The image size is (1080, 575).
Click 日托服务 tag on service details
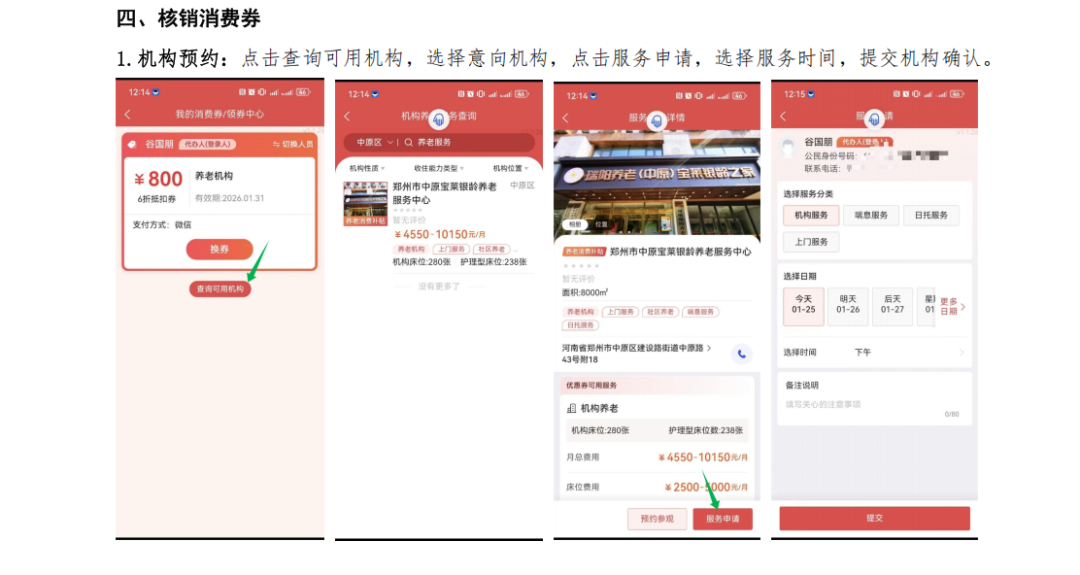click(580, 325)
